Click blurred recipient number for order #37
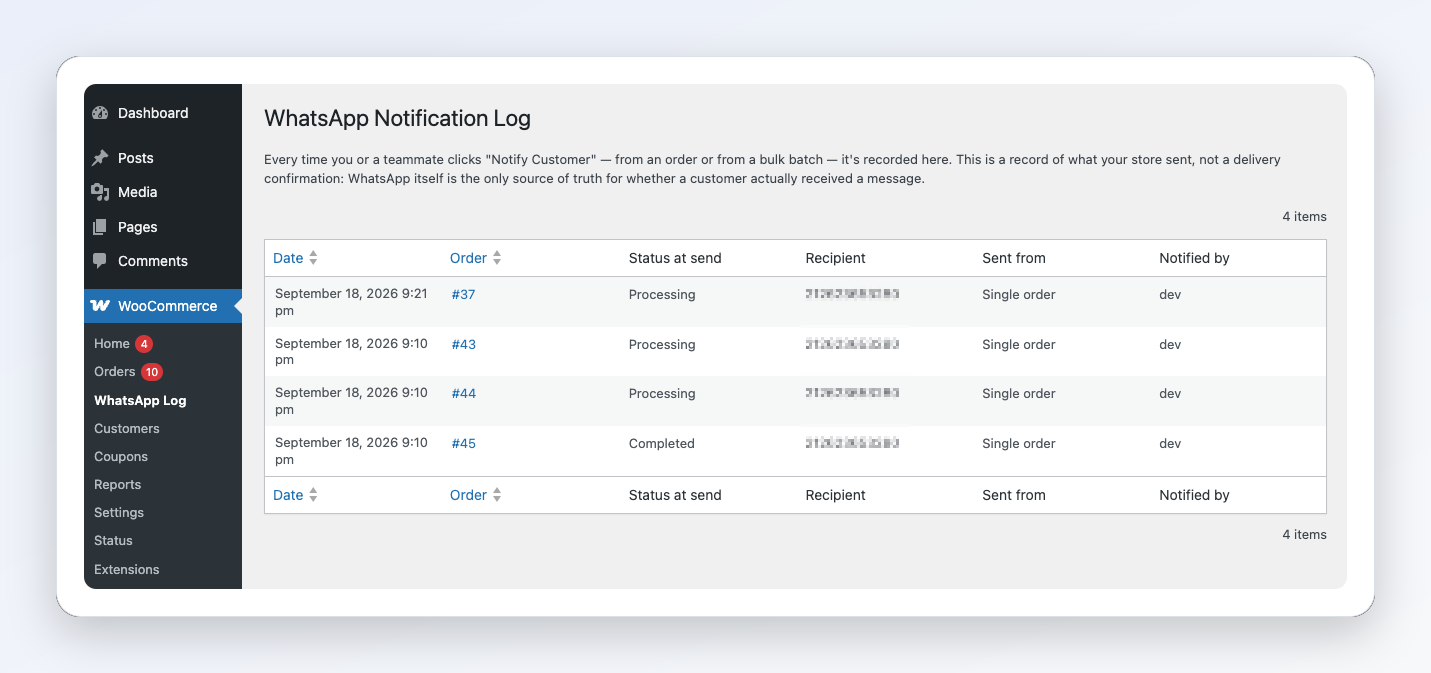This screenshot has height=673, width=1431. pyautogui.click(x=852, y=294)
